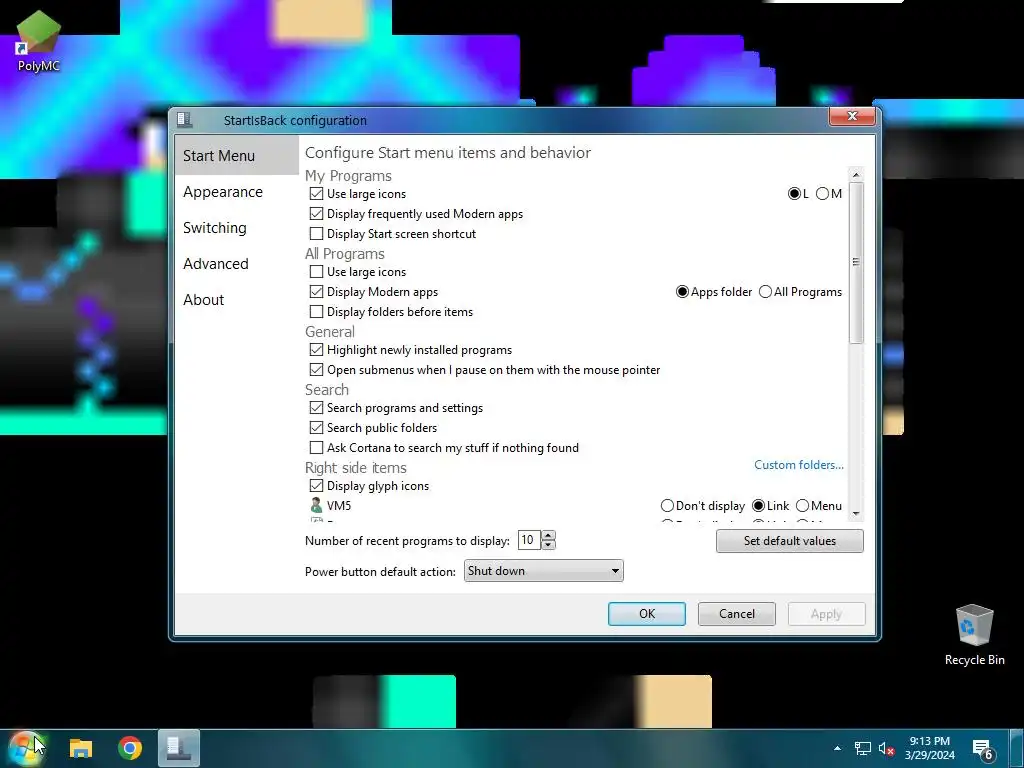Launch Google Chrome from the taskbar
The width and height of the screenshot is (1024, 768).
point(130,748)
